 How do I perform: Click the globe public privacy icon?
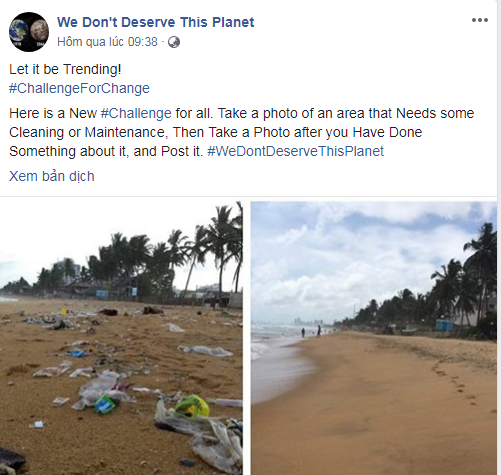pyautogui.click(x=174, y=42)
